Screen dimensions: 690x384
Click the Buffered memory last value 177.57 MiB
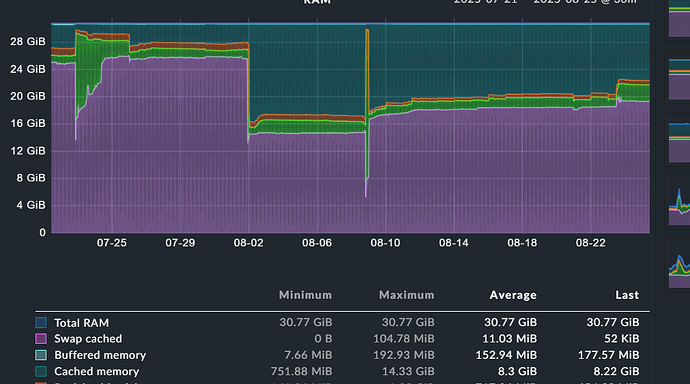pyautogui.click(x=609, y=355)
